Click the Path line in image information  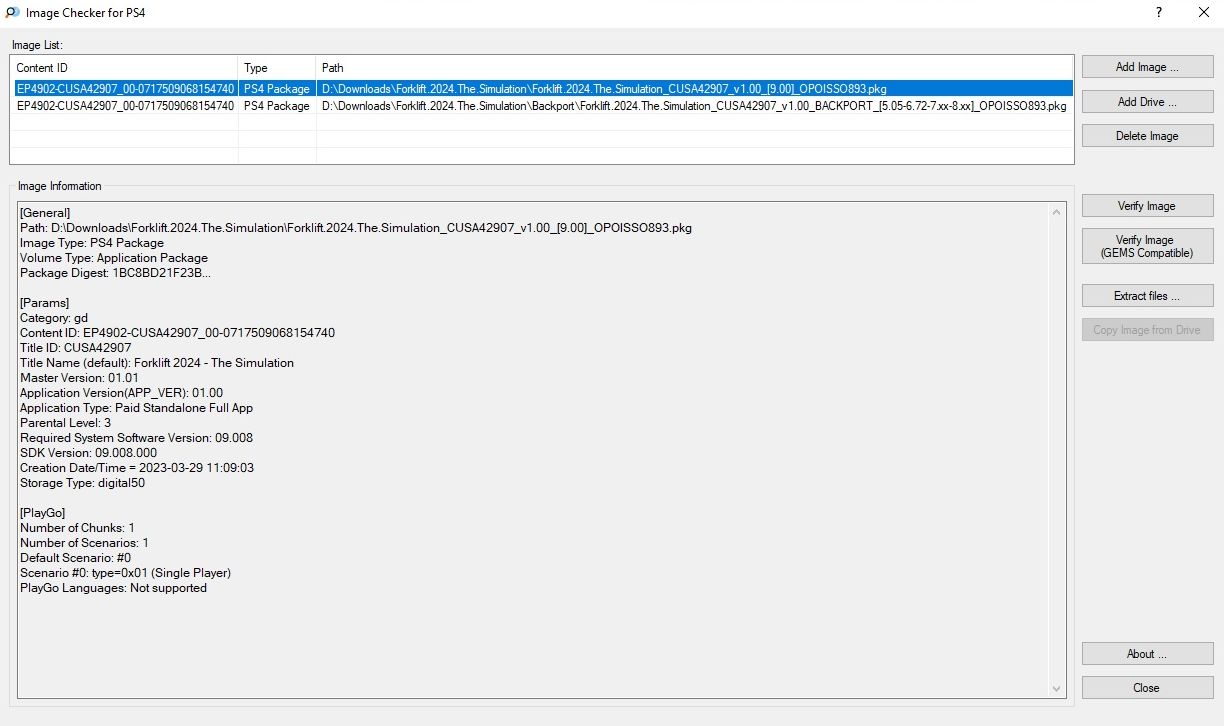click(356, 228)
